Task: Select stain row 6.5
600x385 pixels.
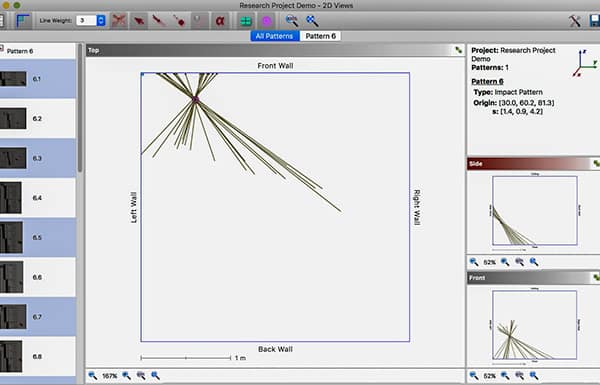Action: pos(38,237)
